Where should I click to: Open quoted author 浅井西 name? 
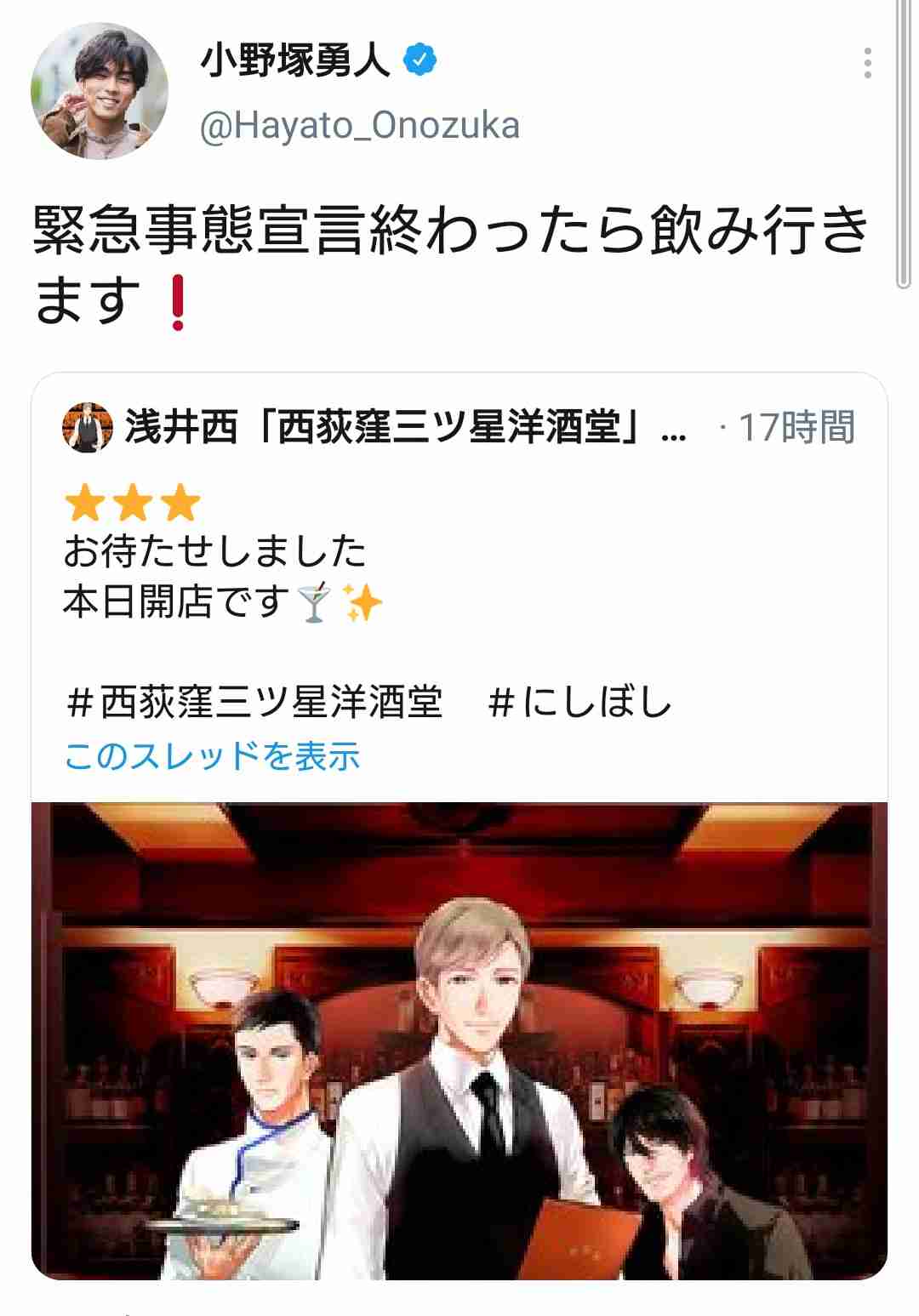[x=406, y=427]
